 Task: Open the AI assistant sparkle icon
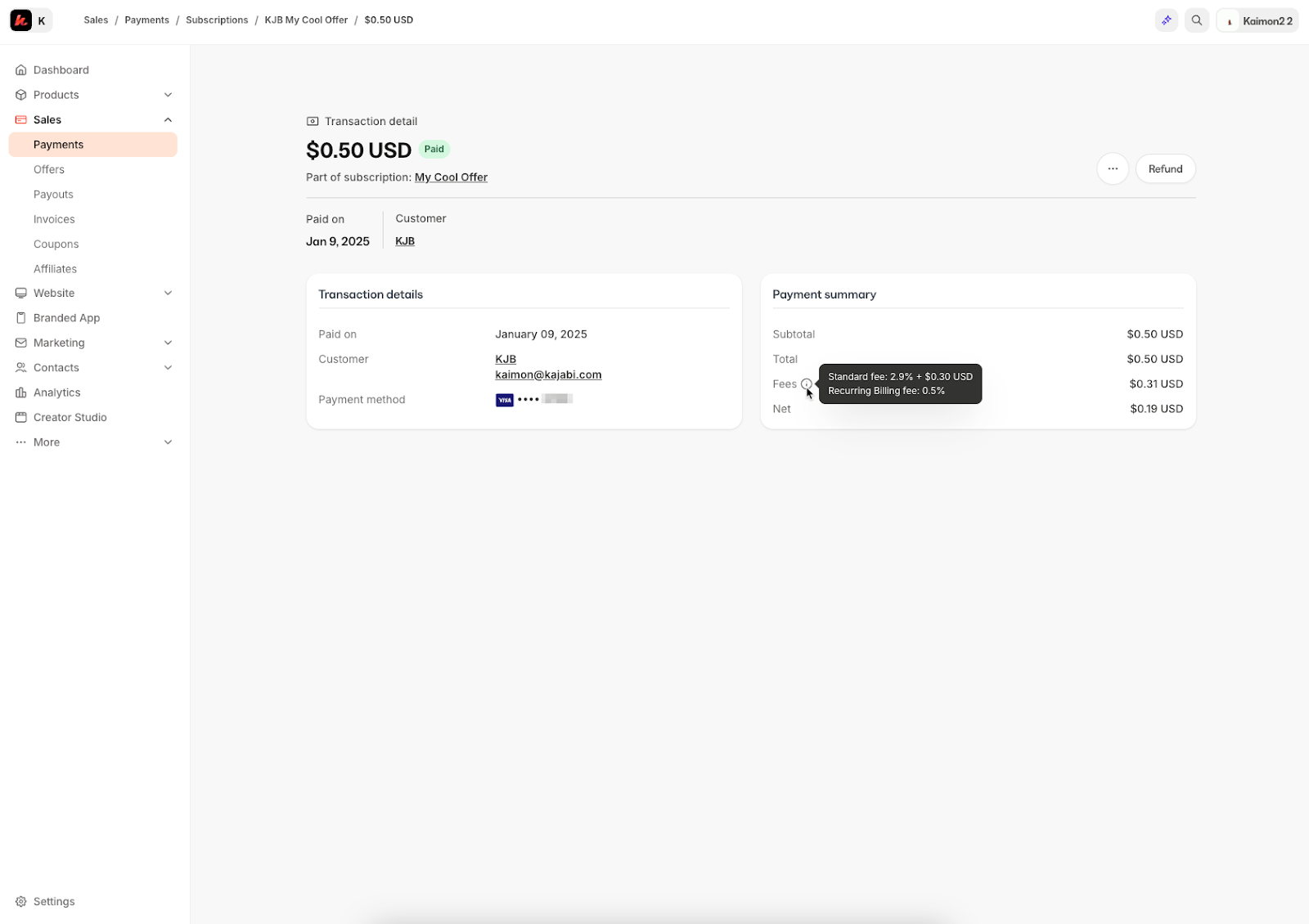[1167, 20]
